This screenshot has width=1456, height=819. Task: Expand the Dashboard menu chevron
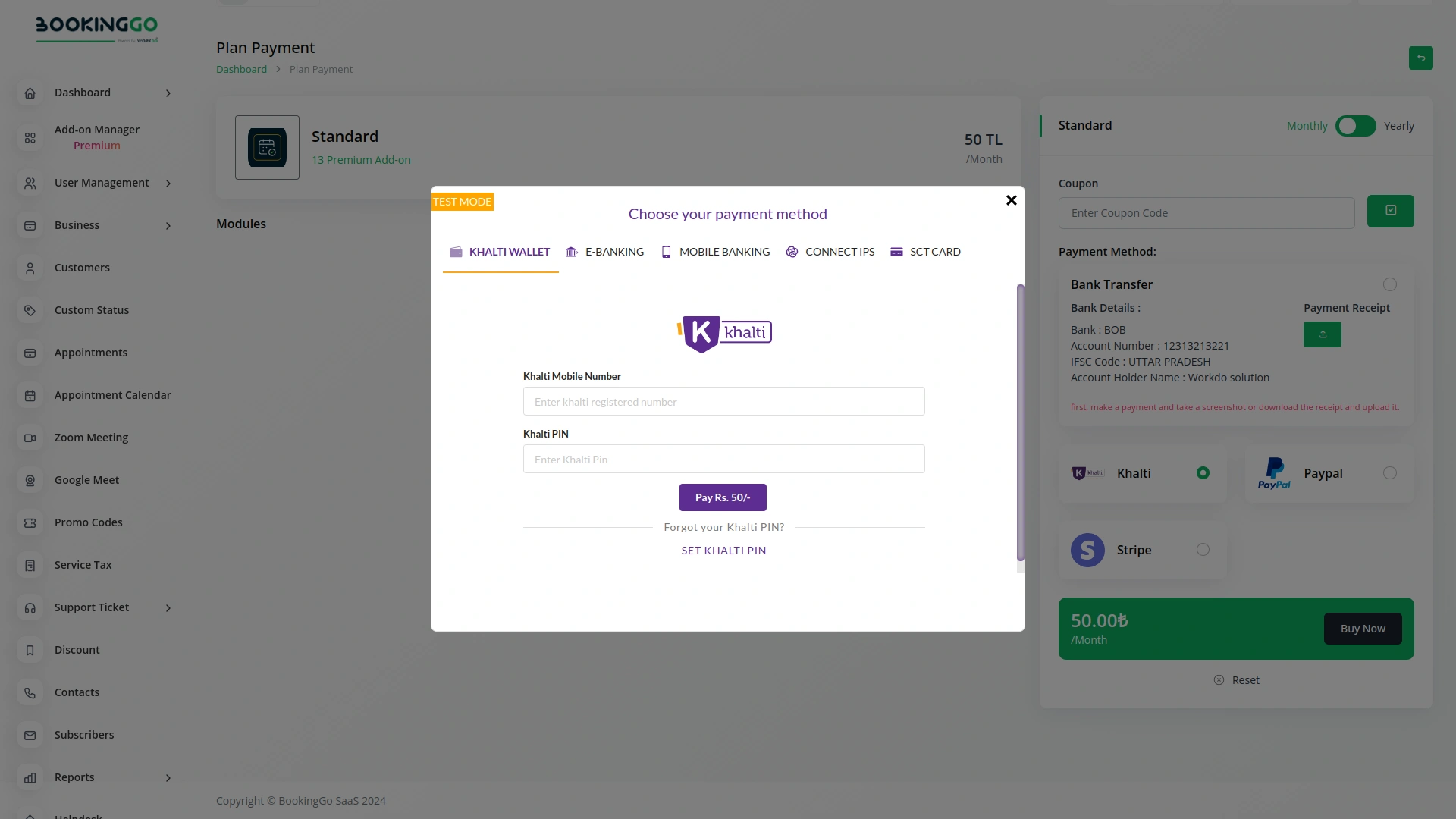[168, 93]
